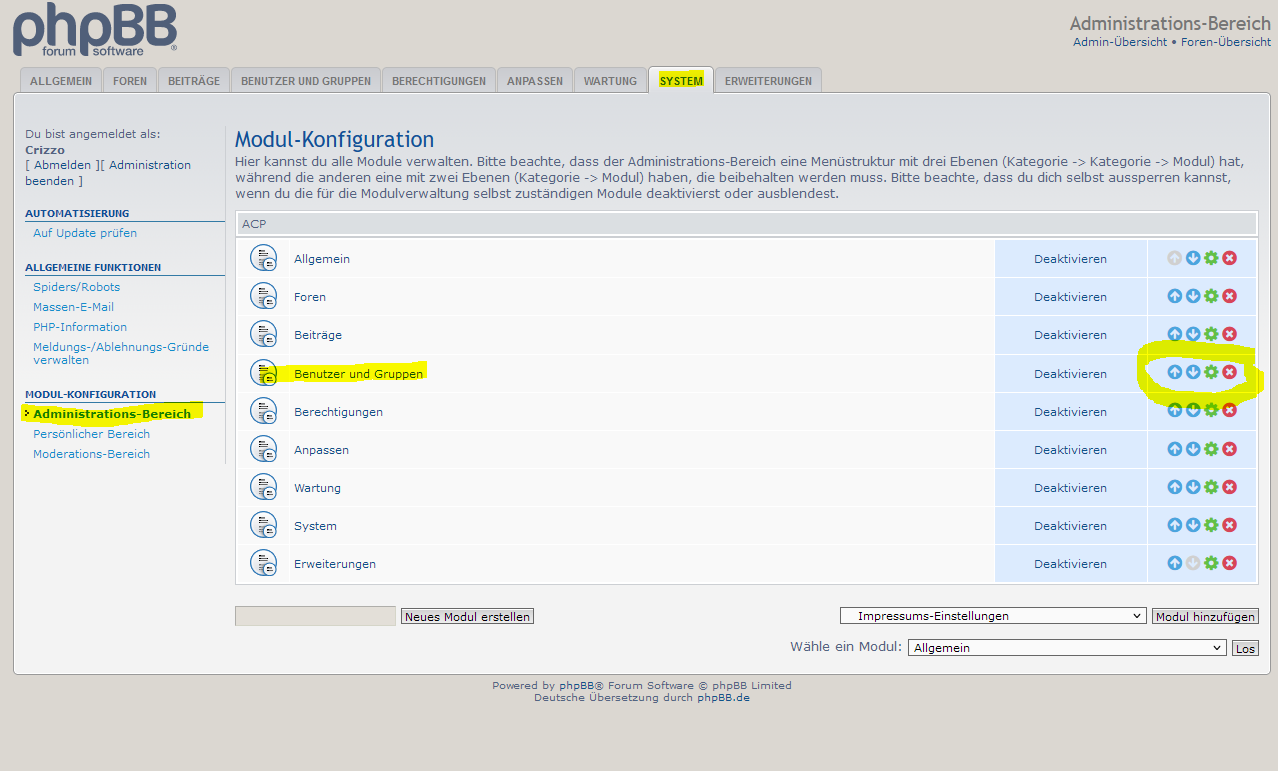Disable the Erweiterungen module
This screenshot has width=1278, height=771.
point(1070,564)
